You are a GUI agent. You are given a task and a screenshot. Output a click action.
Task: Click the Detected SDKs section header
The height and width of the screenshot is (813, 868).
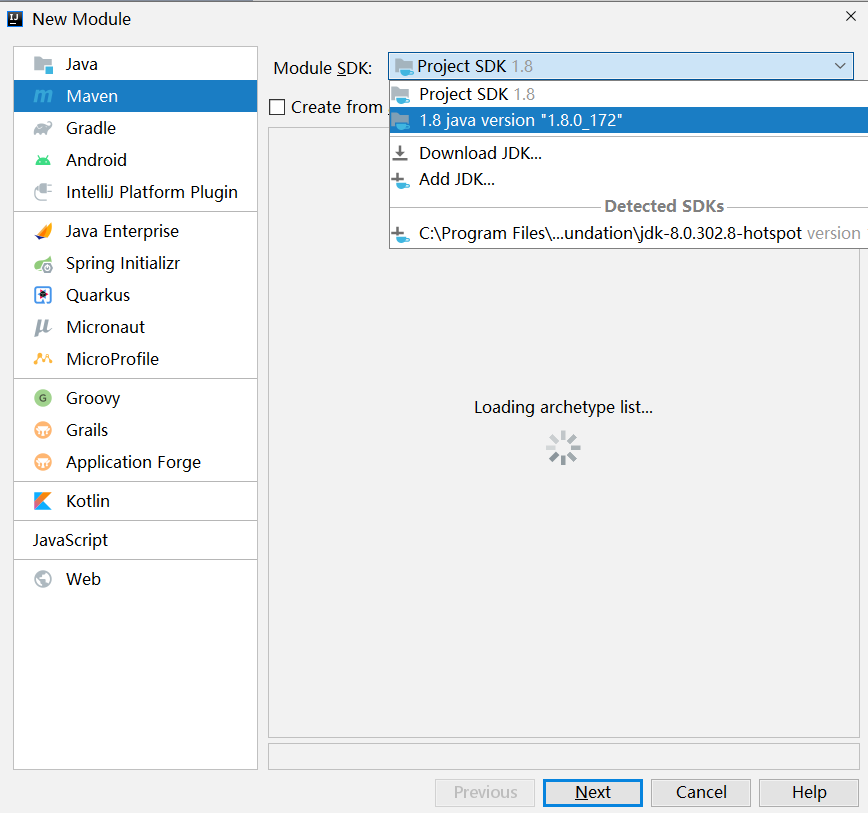coord(664,206)
